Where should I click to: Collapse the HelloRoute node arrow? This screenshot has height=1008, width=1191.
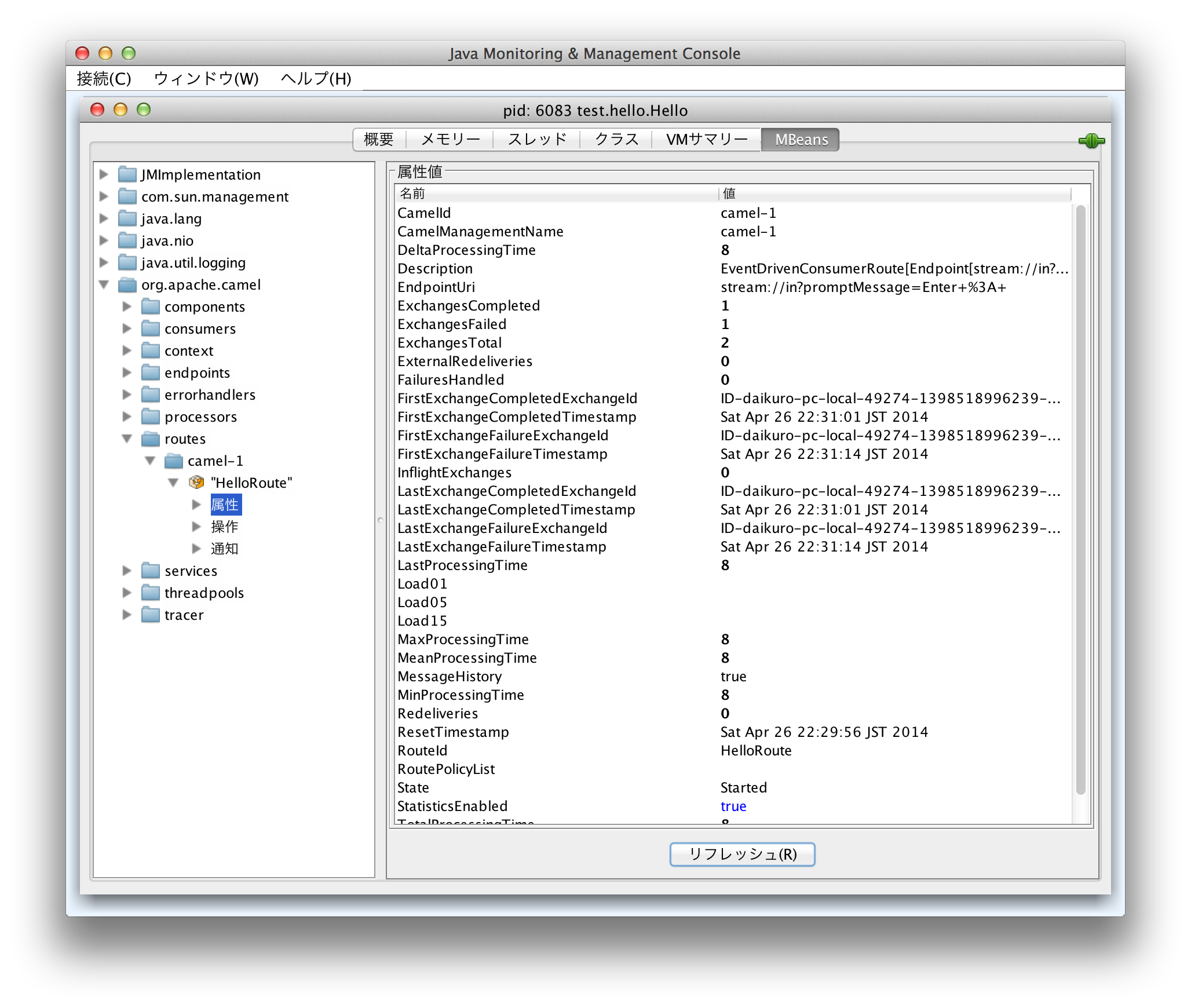173,483
